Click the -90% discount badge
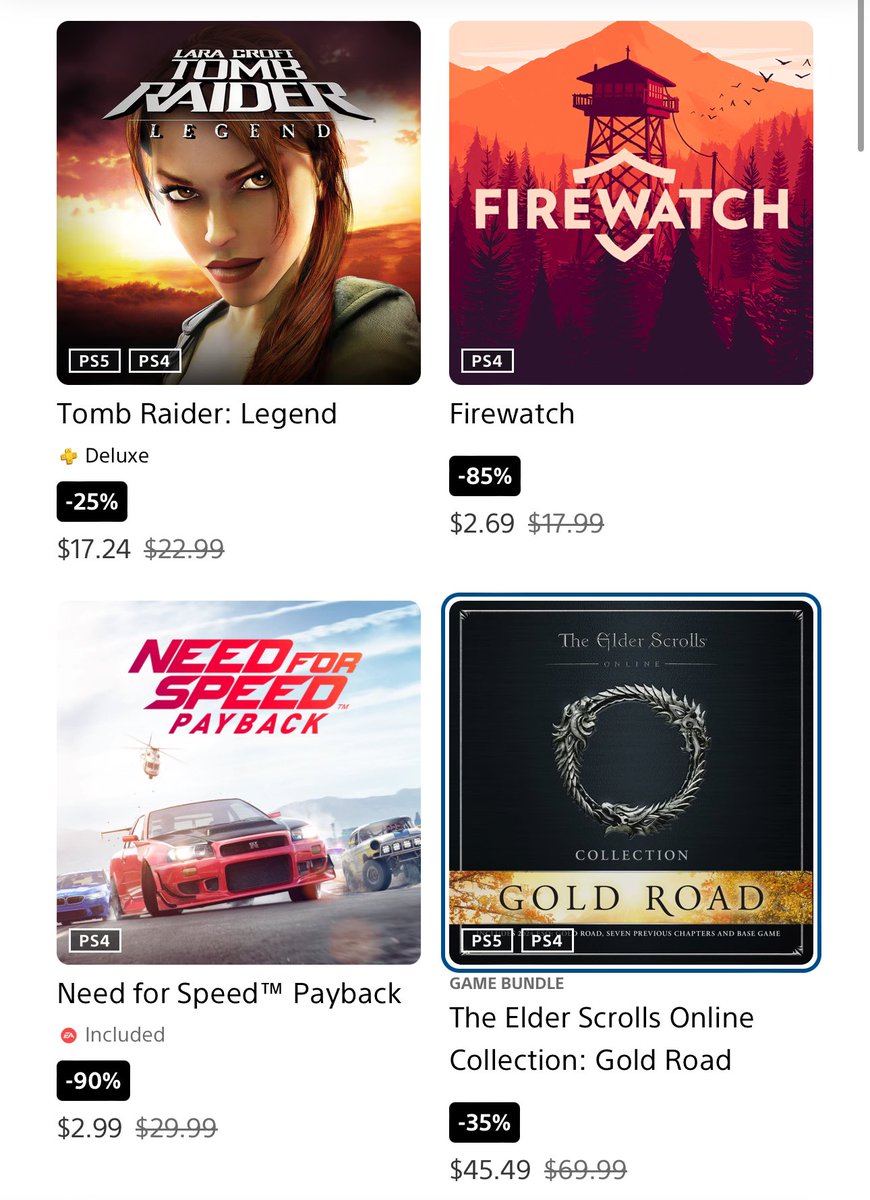The width and height of the screenshot is (870, 1200). coord(93,1081)
